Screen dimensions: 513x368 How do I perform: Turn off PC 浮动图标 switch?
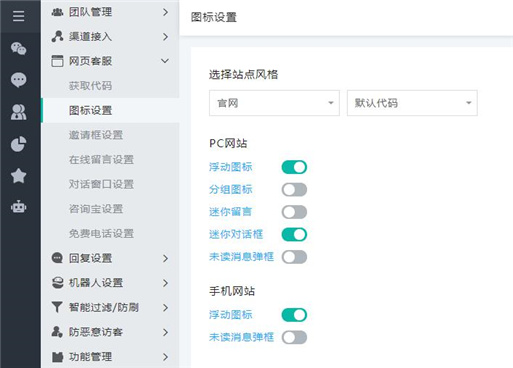[294, 167]
